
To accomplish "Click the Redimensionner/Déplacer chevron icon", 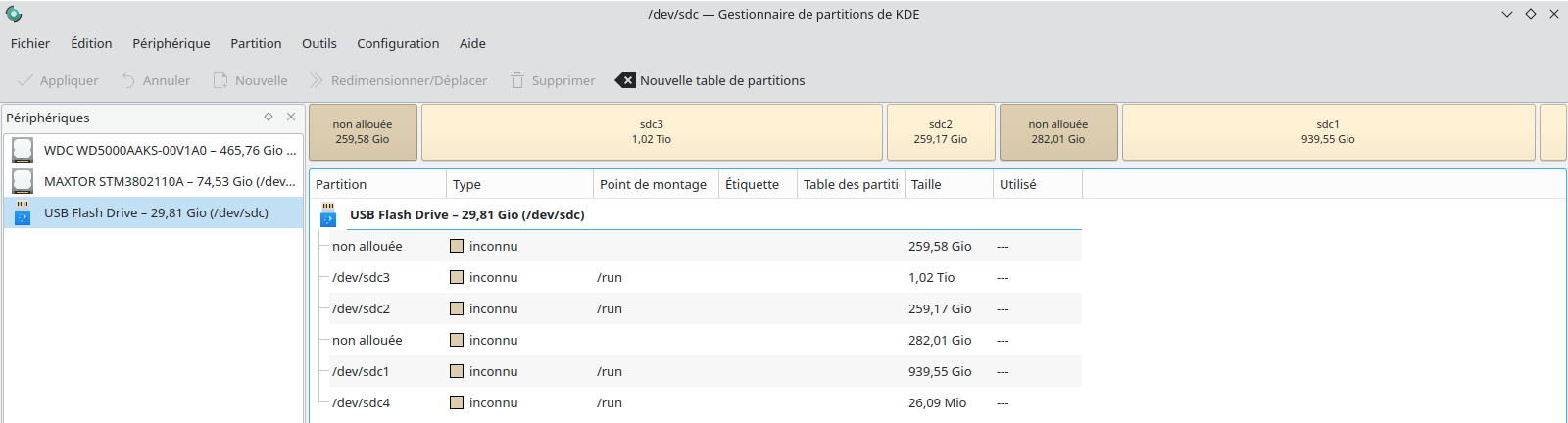I will 316,80.
